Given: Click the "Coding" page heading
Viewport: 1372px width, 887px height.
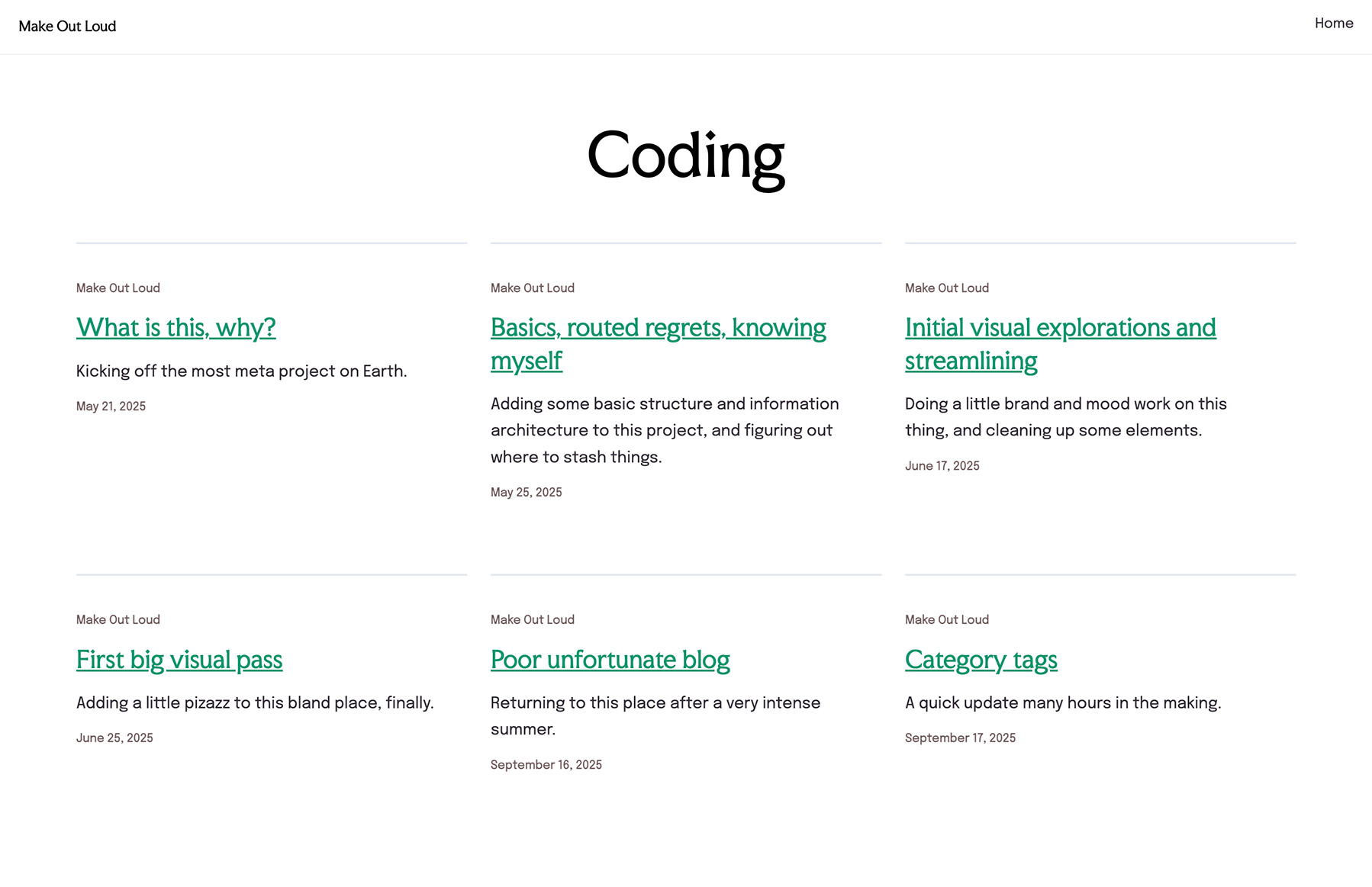Looking at the screenshot, I should point(685,156).
